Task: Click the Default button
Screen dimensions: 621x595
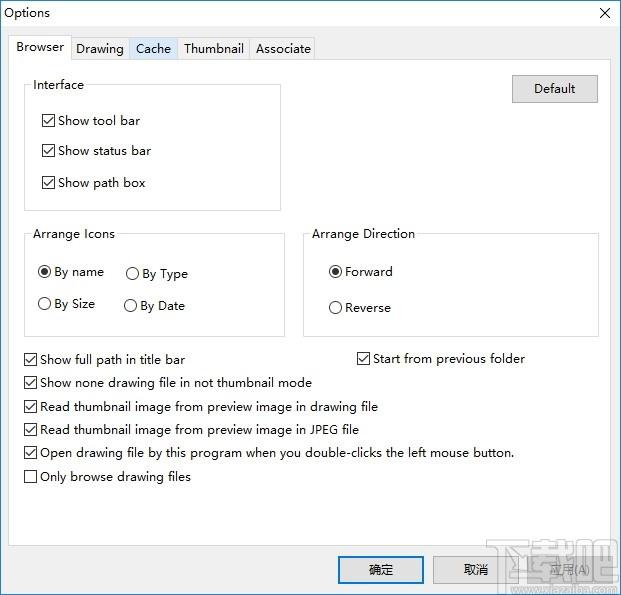Action: click(554, 89)
